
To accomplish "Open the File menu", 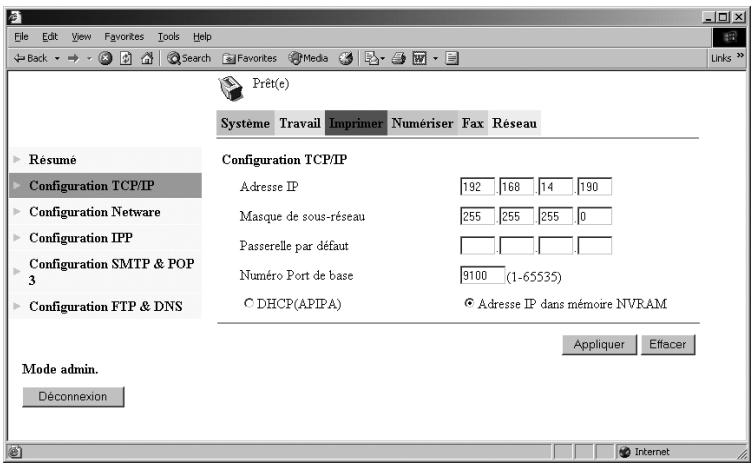I will click(x=21, y=37).
